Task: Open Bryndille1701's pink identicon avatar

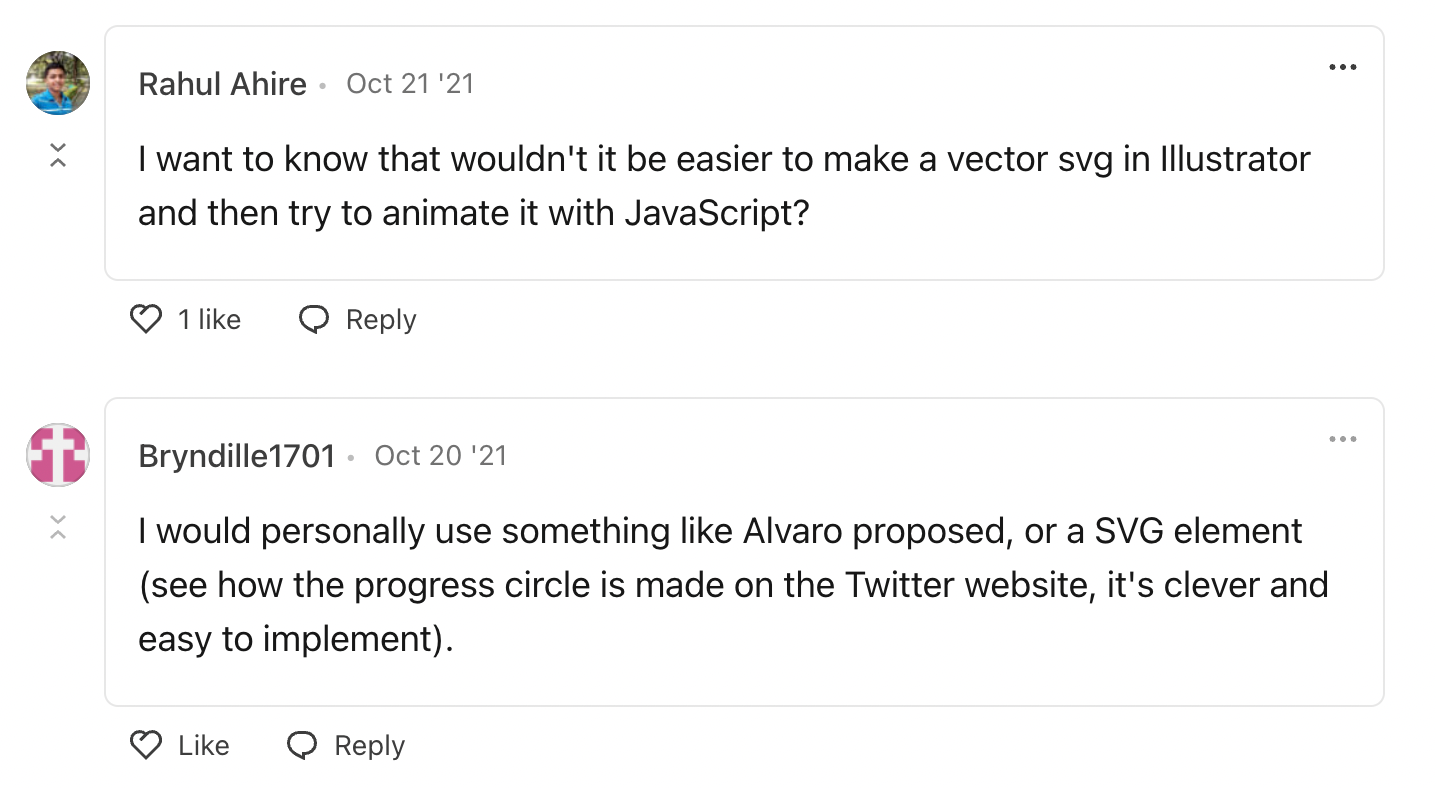Action: [x=58, y=455]
